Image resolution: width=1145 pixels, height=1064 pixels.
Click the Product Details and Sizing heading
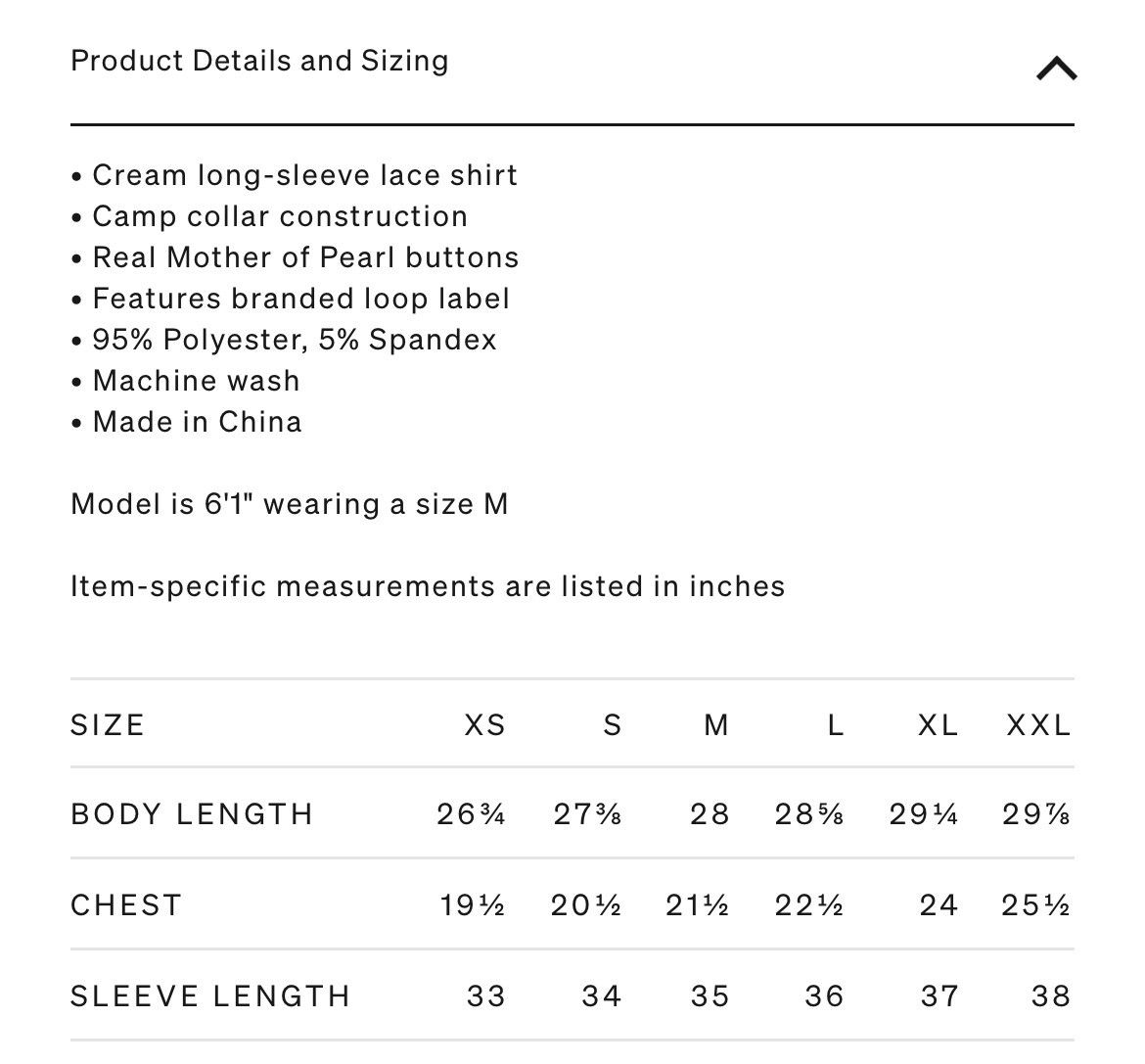point(259,62)
